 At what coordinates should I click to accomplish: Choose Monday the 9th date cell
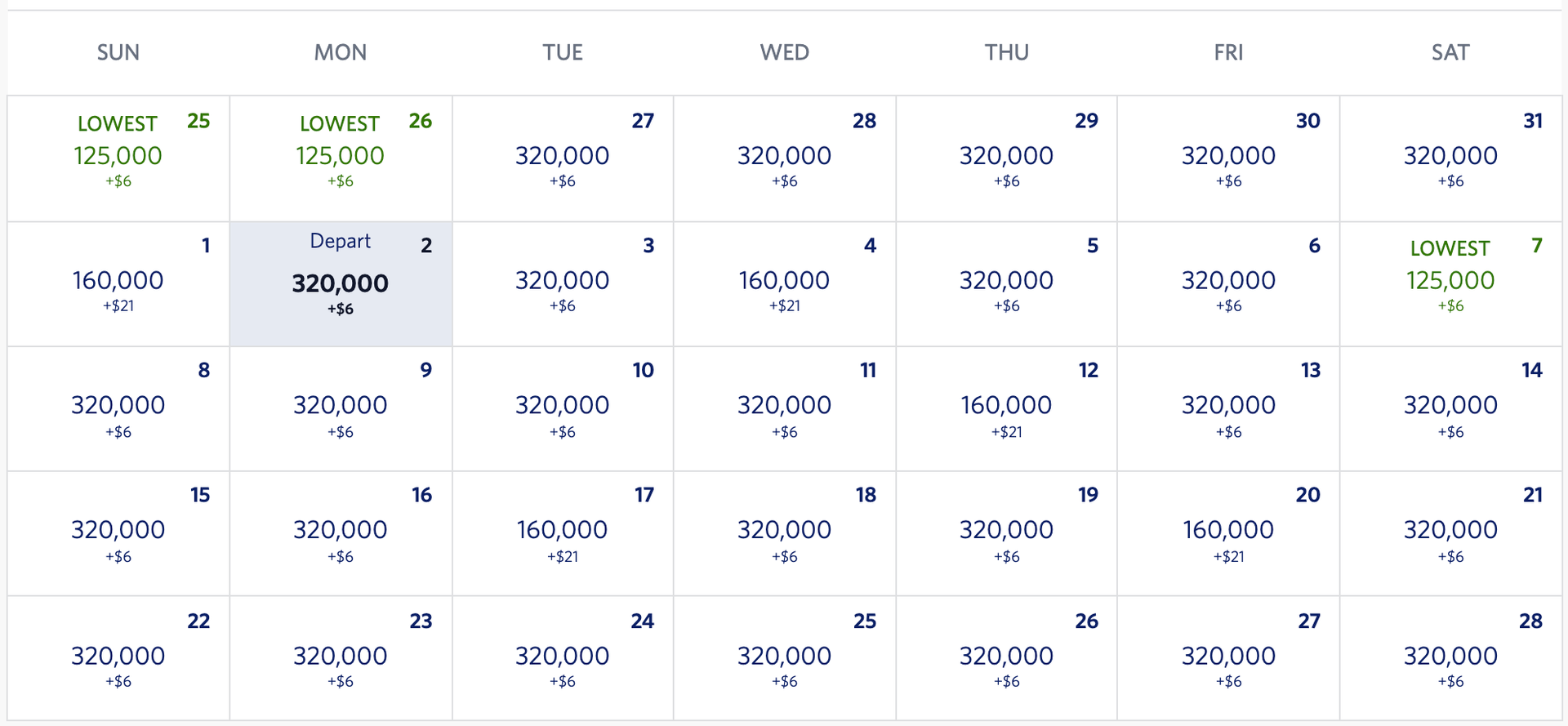click(x=341, y=407)
